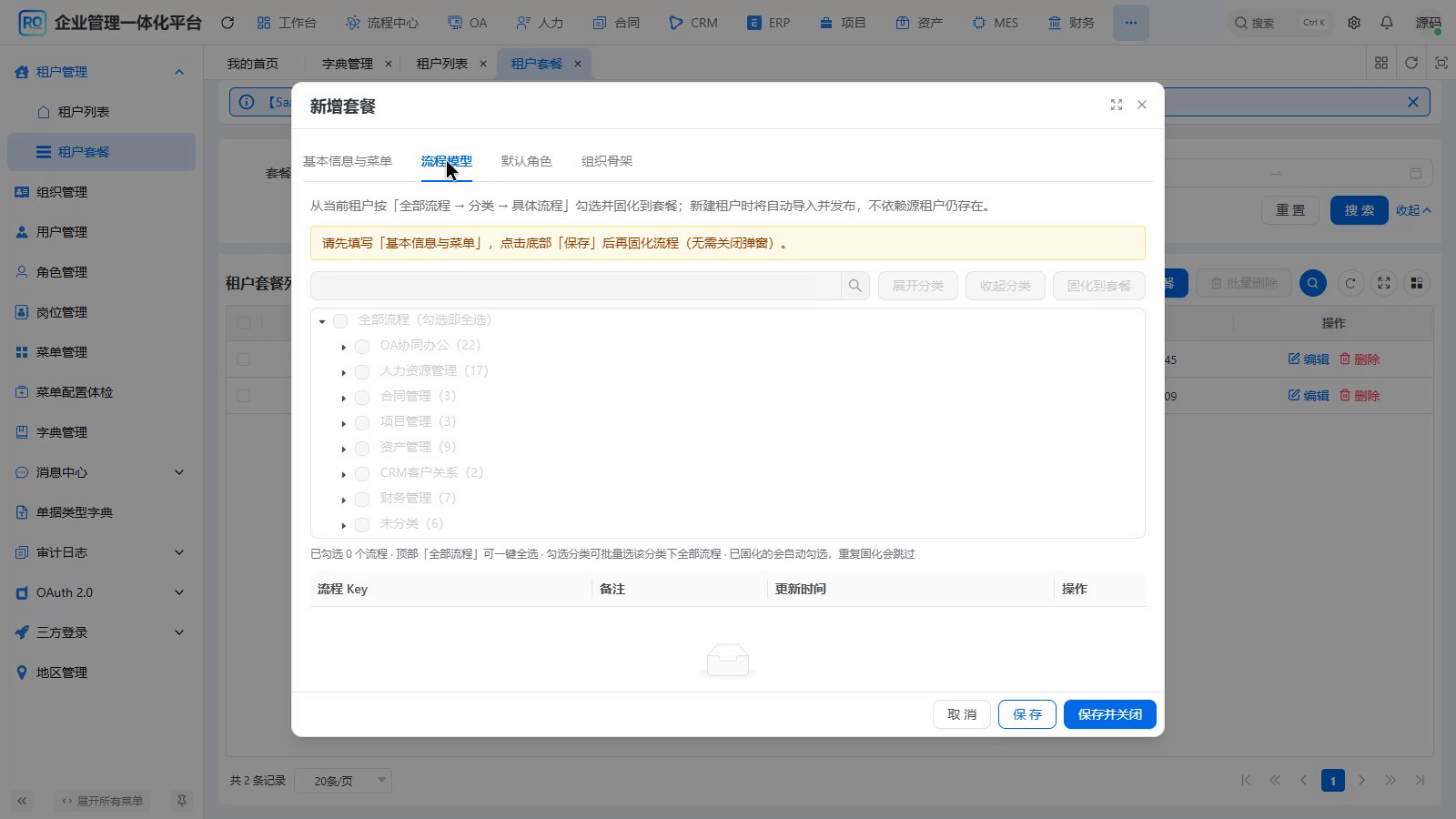Check the 财务管理 category checkbox
Screen dimensions: 1456x819
(x=362, y=499)
